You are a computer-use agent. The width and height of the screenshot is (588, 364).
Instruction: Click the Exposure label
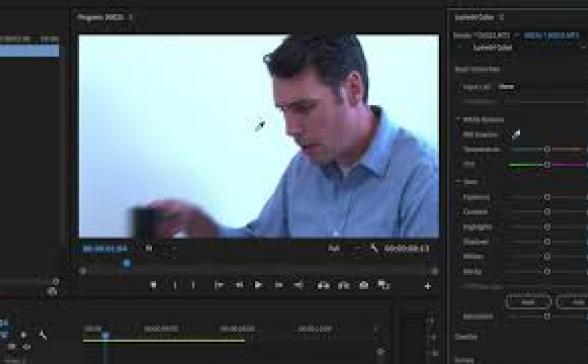476,197
